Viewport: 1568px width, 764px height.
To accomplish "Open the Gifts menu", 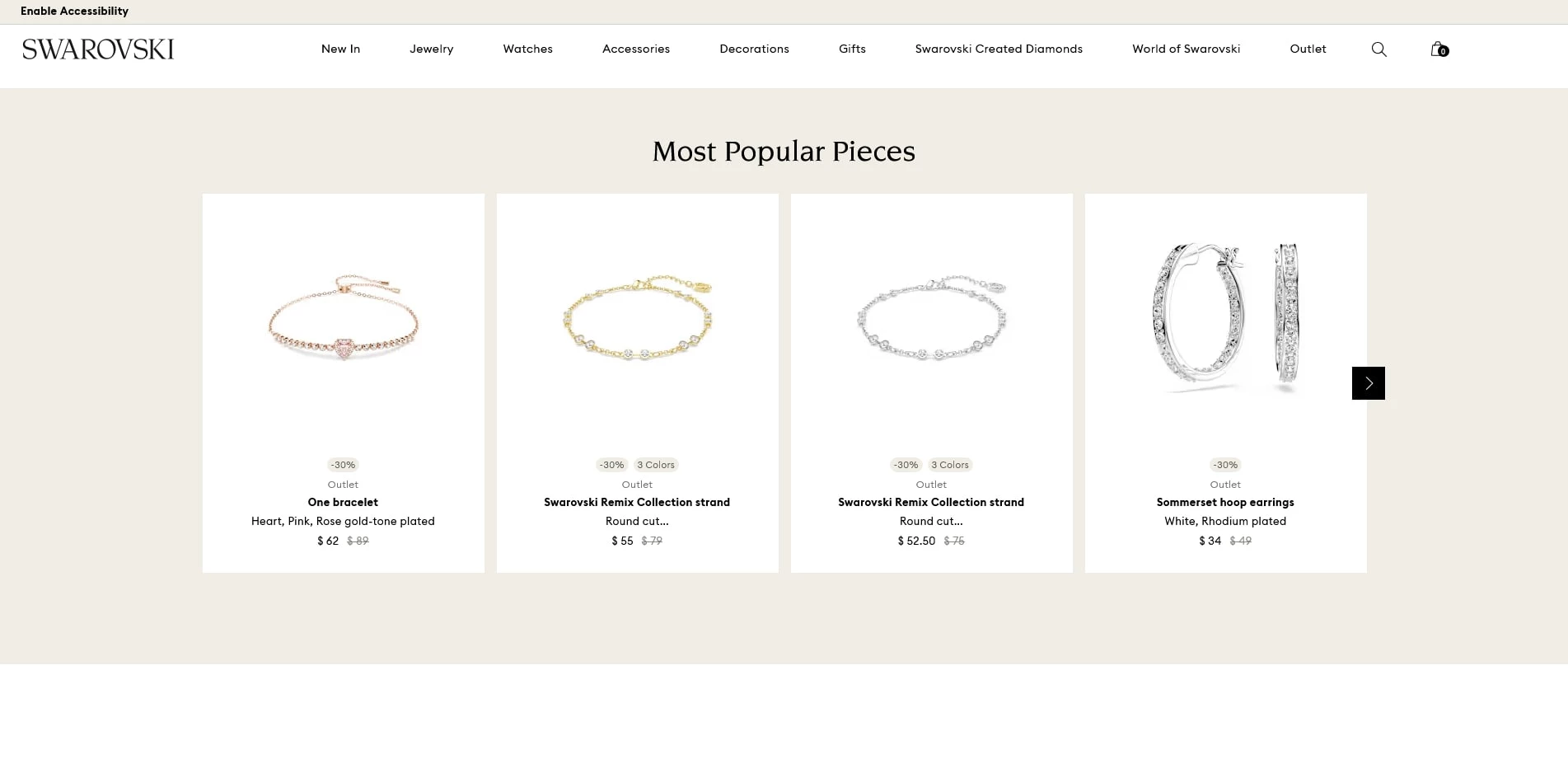I will tap(852, 49).
